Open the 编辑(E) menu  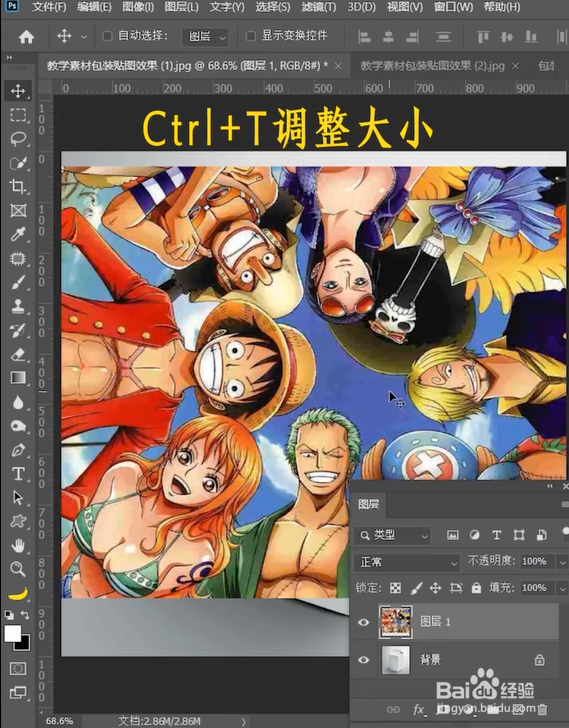[x=94, y=7]
